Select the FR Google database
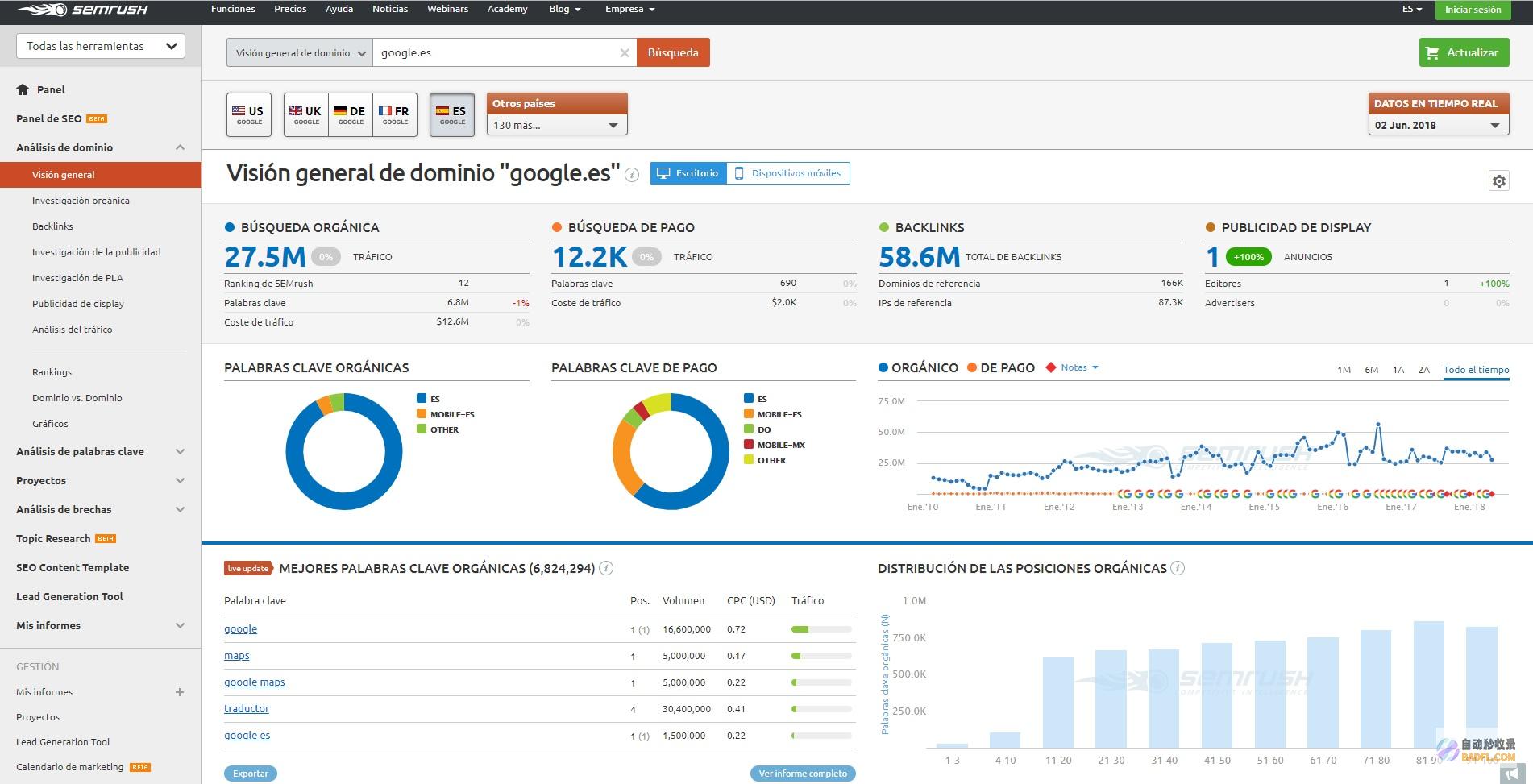The height and width of the screenshot is (784, 1533). coord(395,114)
